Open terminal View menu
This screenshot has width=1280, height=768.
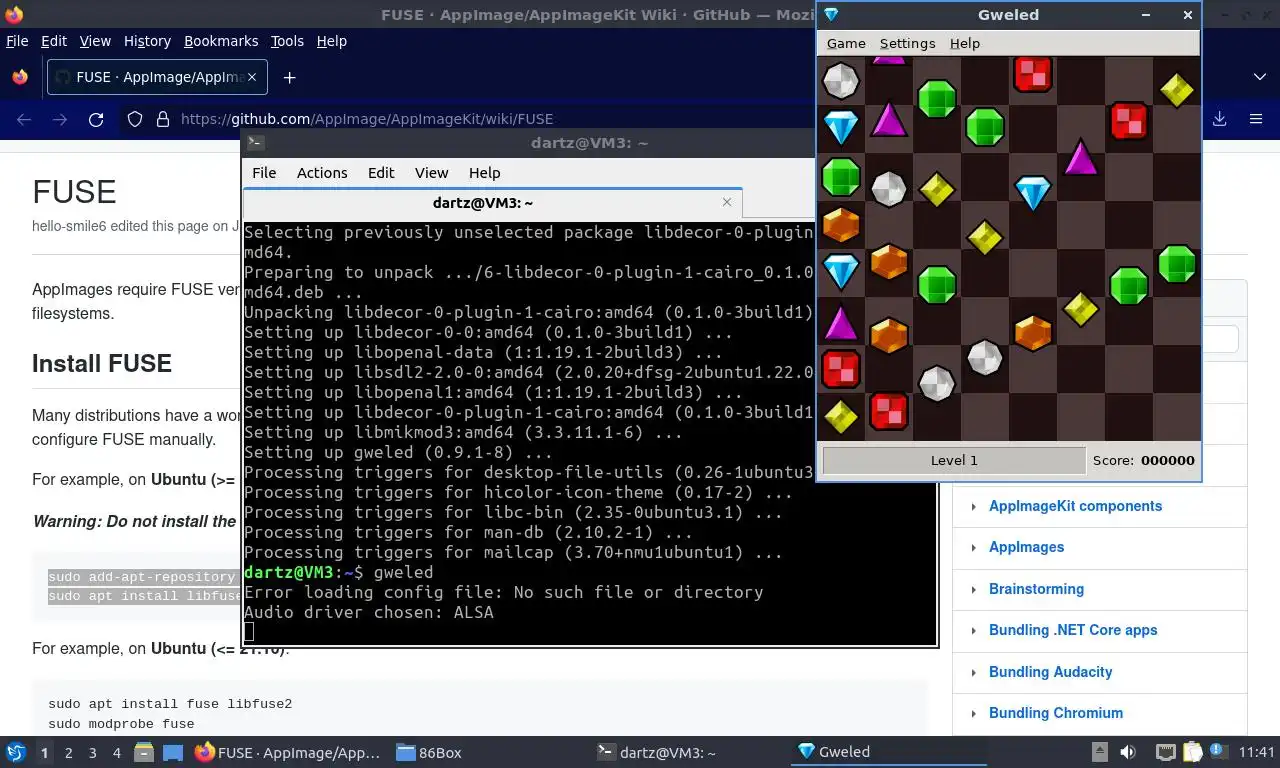432,172
